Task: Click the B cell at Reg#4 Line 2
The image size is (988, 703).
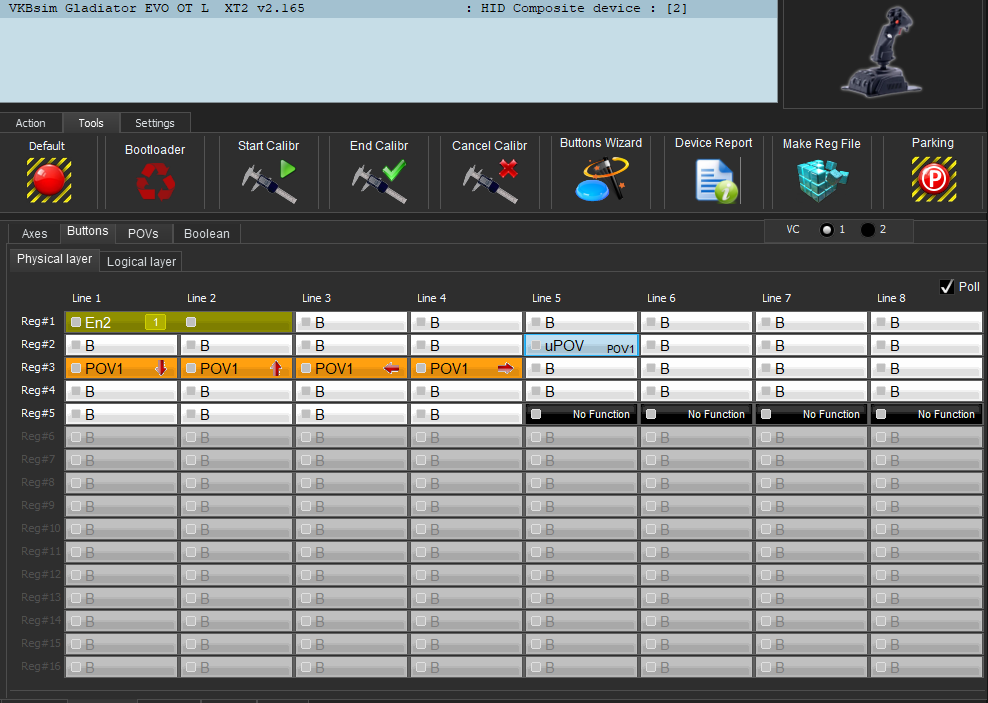Action: click(236, 391)
